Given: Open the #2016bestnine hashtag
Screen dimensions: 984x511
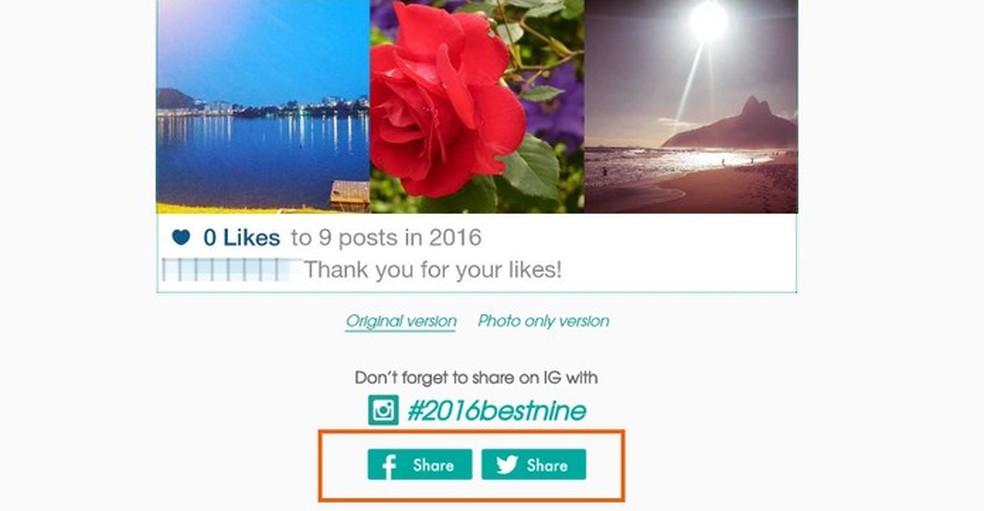Looking at the screenshot, I should coord(496,411).
